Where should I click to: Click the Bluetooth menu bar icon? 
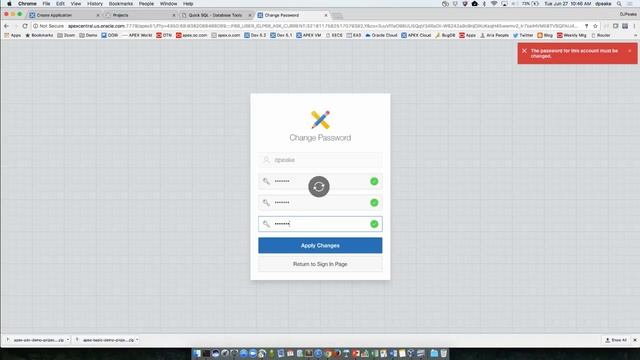[x=484, y=4]
